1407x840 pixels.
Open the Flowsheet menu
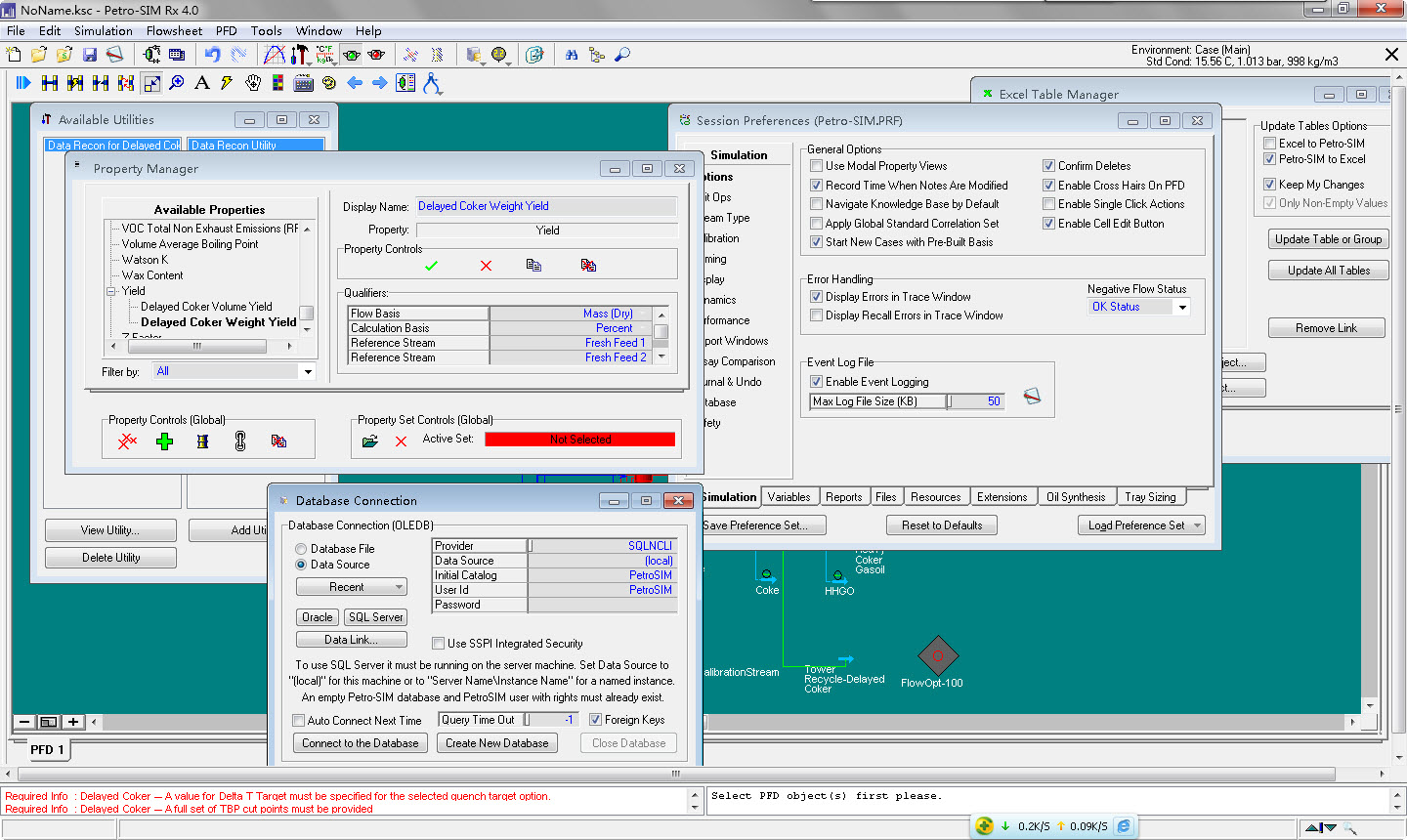tap(174, 31)
